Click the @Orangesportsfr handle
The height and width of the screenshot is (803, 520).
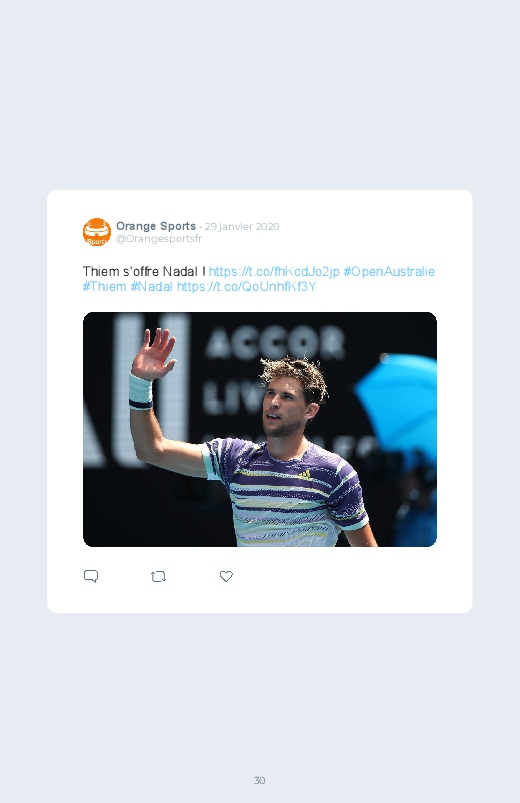pos(159,239)
